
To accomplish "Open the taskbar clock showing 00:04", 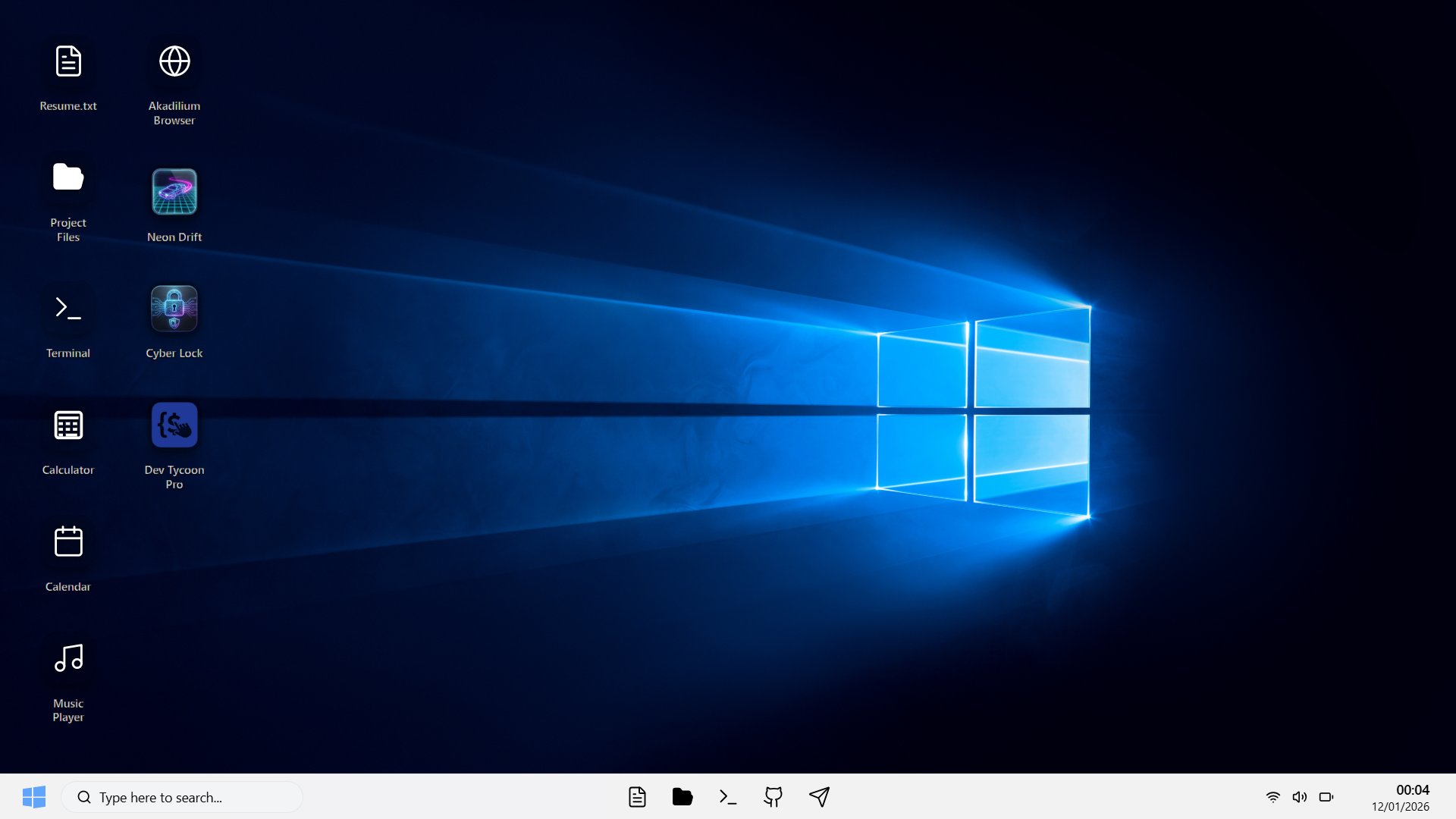I will pos(1413,790).
